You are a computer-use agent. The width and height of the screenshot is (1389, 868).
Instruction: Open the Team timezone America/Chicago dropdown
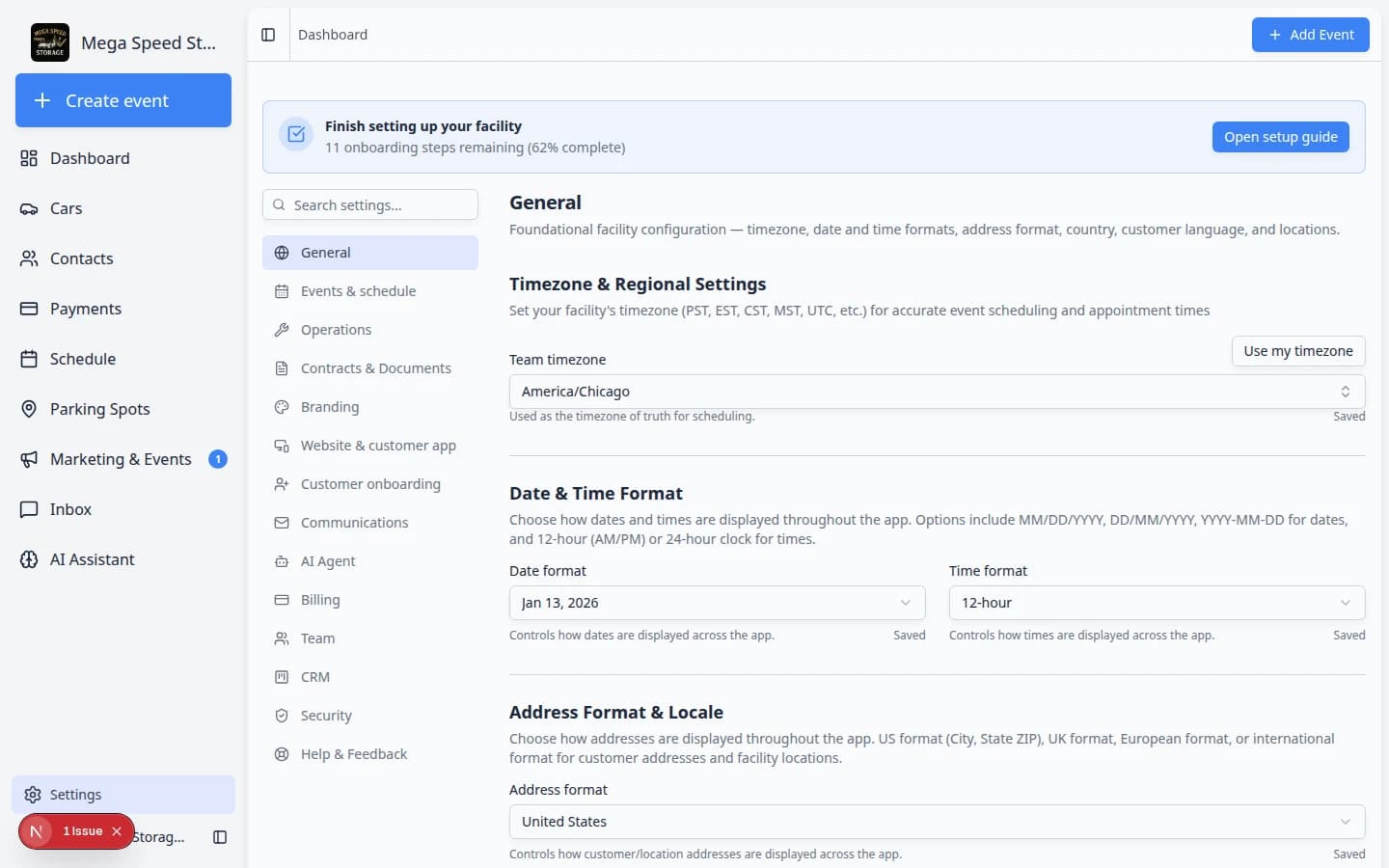(937, 392)
